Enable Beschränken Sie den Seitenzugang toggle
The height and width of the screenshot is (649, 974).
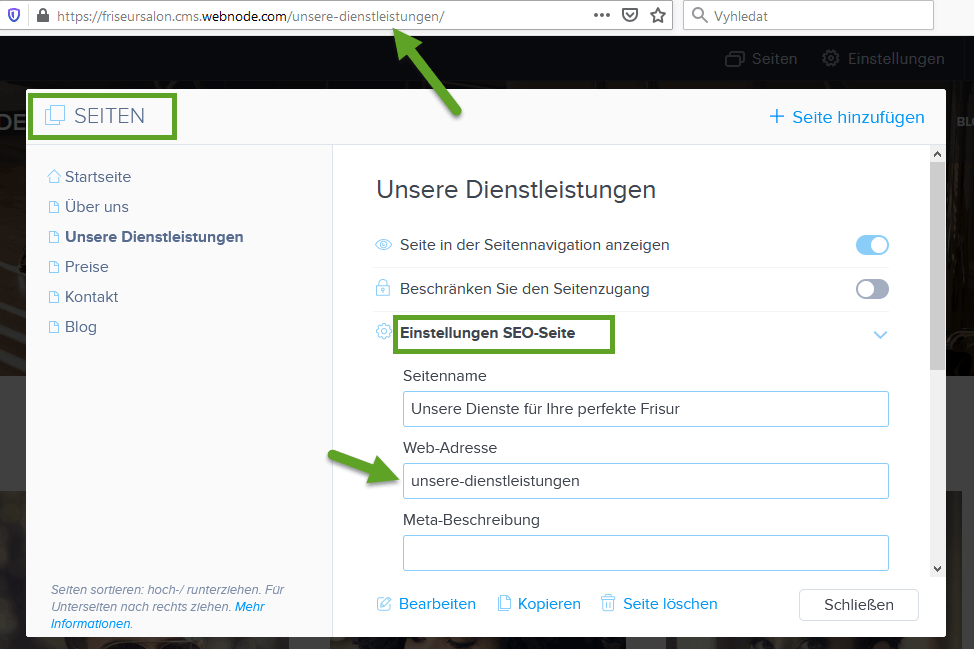pyautogui.click(x=872, y=289)
